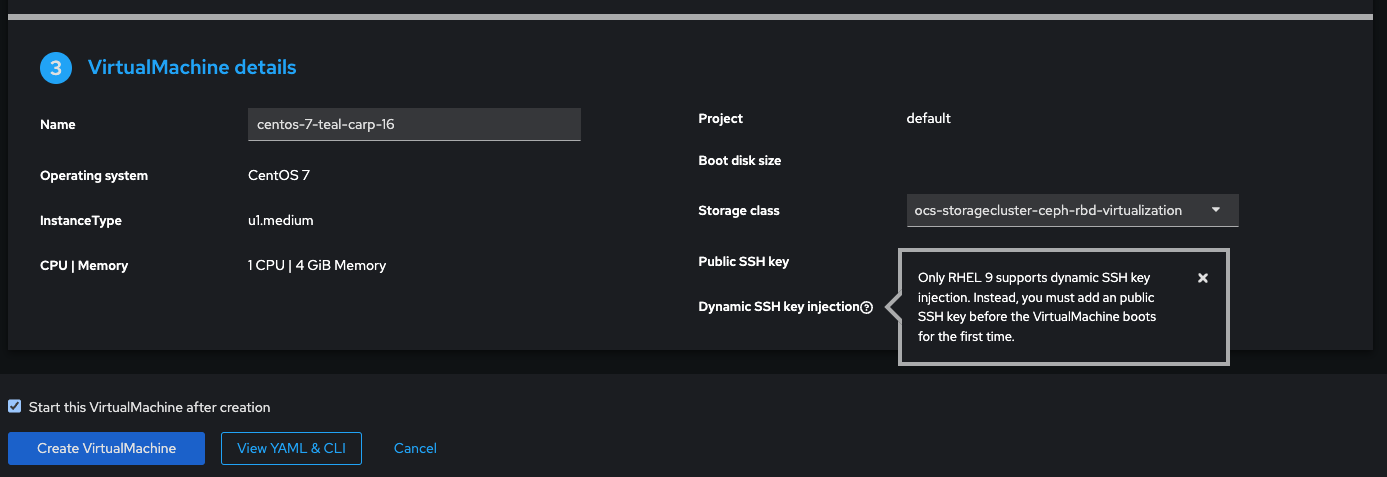Uncheck Start this VirtualMachine after creation

click(15, 407)
